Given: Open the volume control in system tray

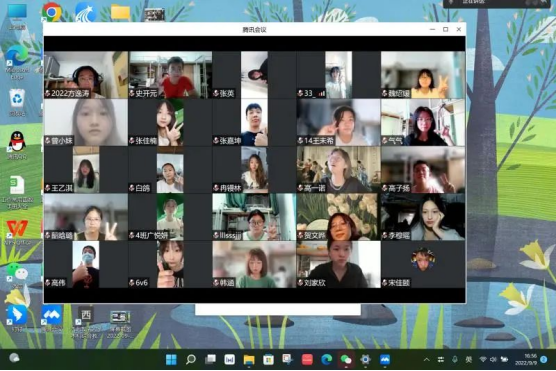Looking at the screenshot, I should pyautogui.click(x=493, y=360).
